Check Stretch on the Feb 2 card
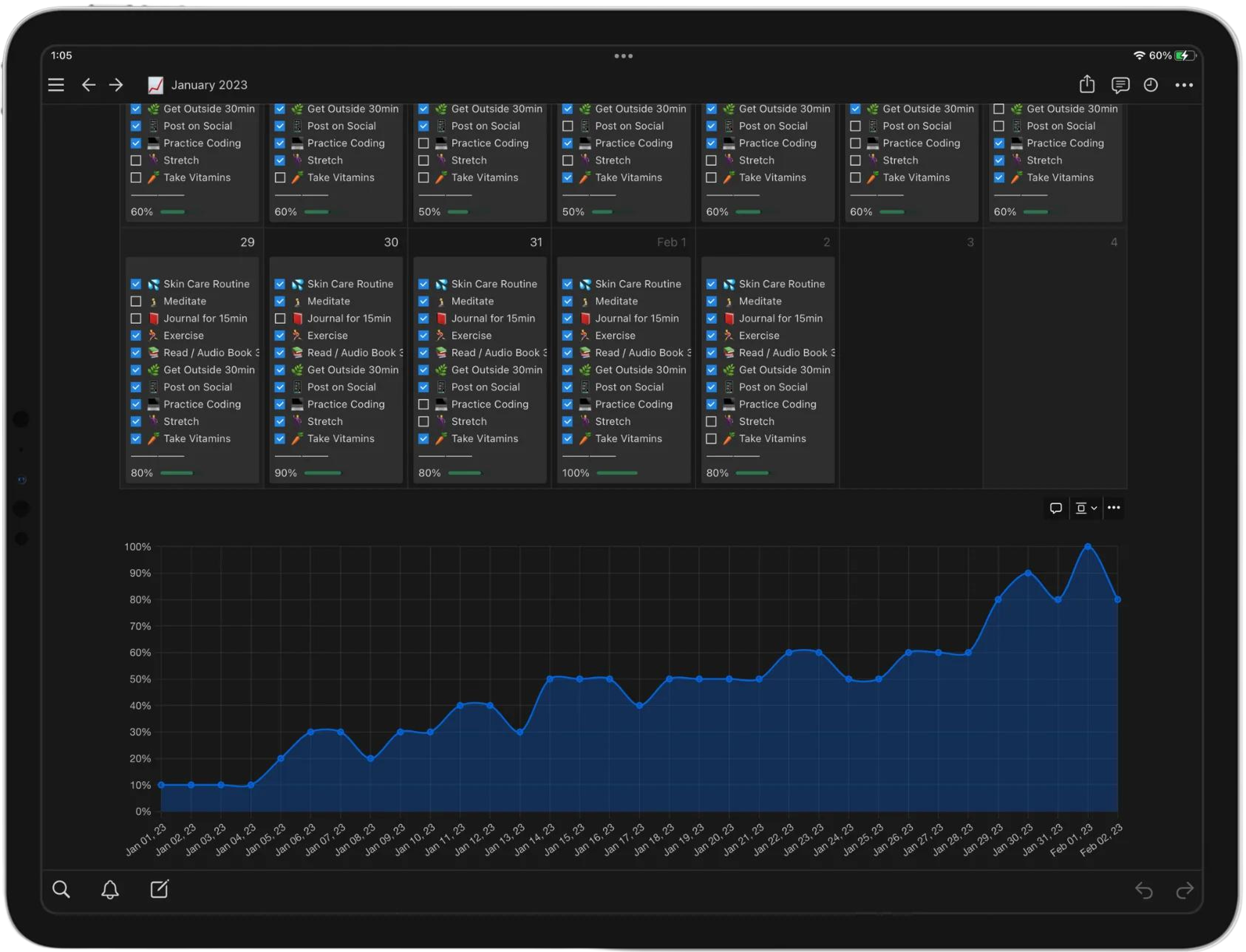Screen dimensions: 1246x952 pos(711,422)
